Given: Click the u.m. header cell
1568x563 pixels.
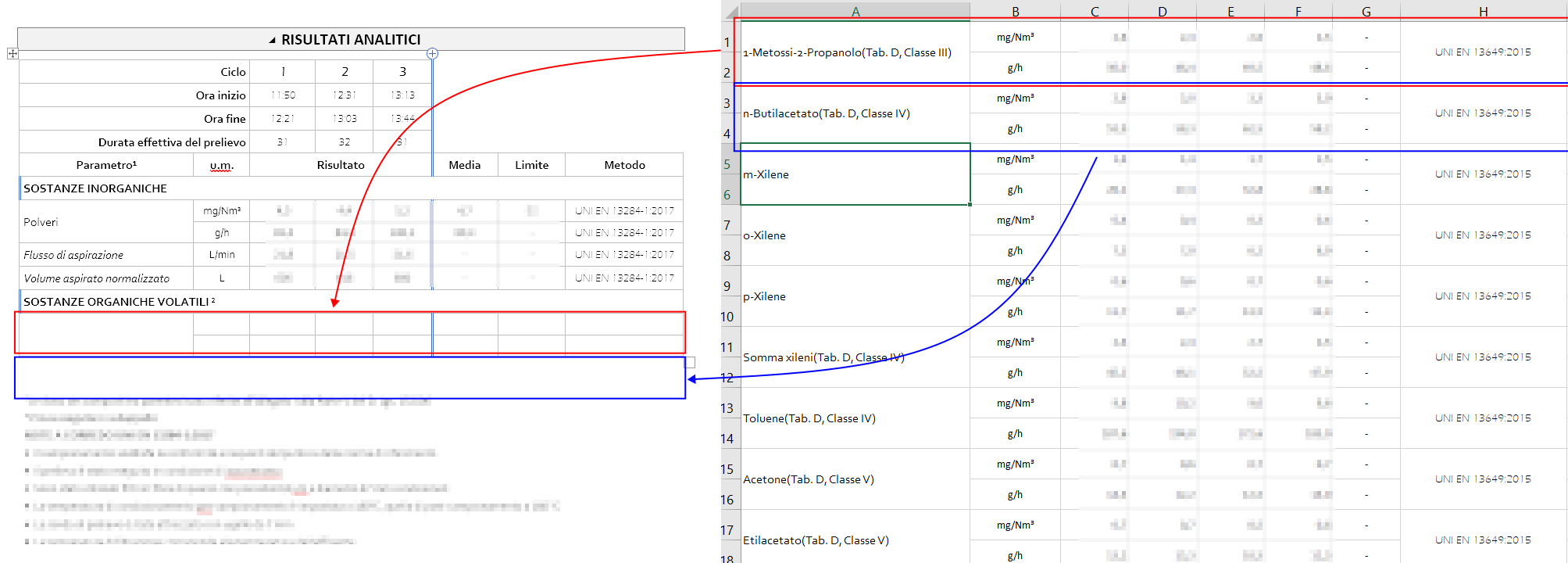Looking at the screenshot, I should (x=222, y=165).
